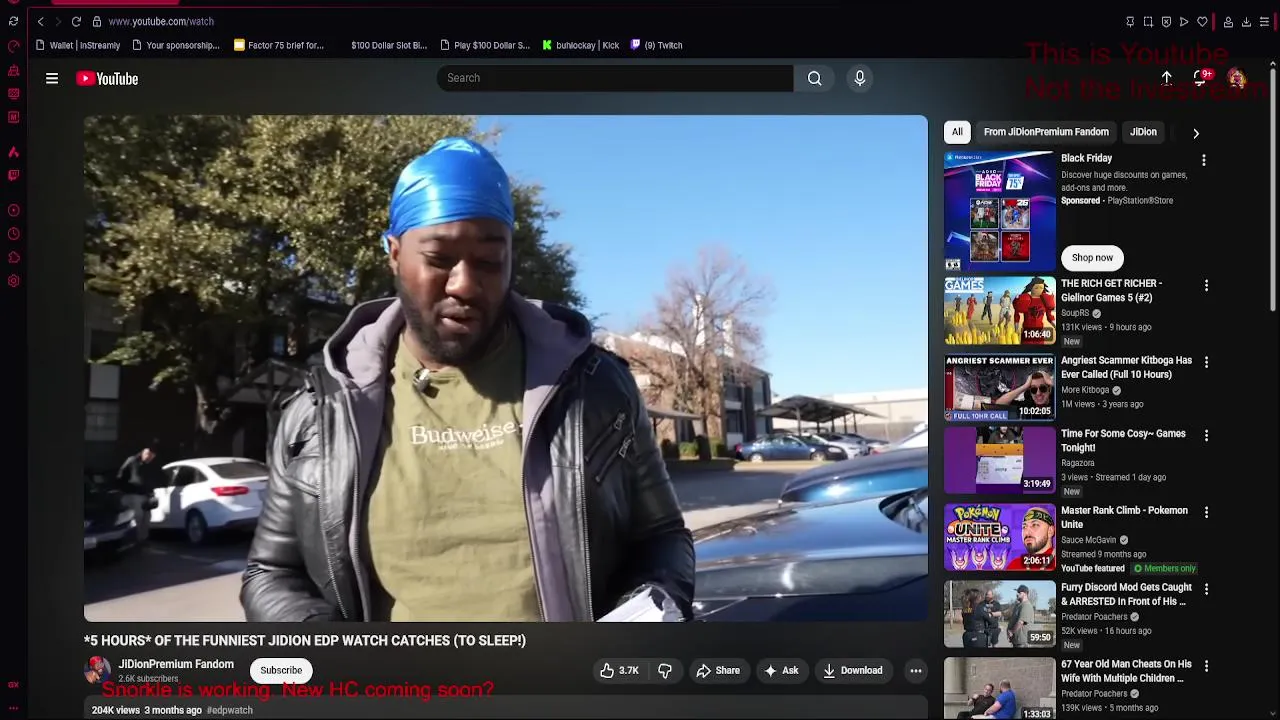This screenshot has width=1280, height=720.
Task: Open bookmarks heart icon in toolbar
Action: (1202, 21)
